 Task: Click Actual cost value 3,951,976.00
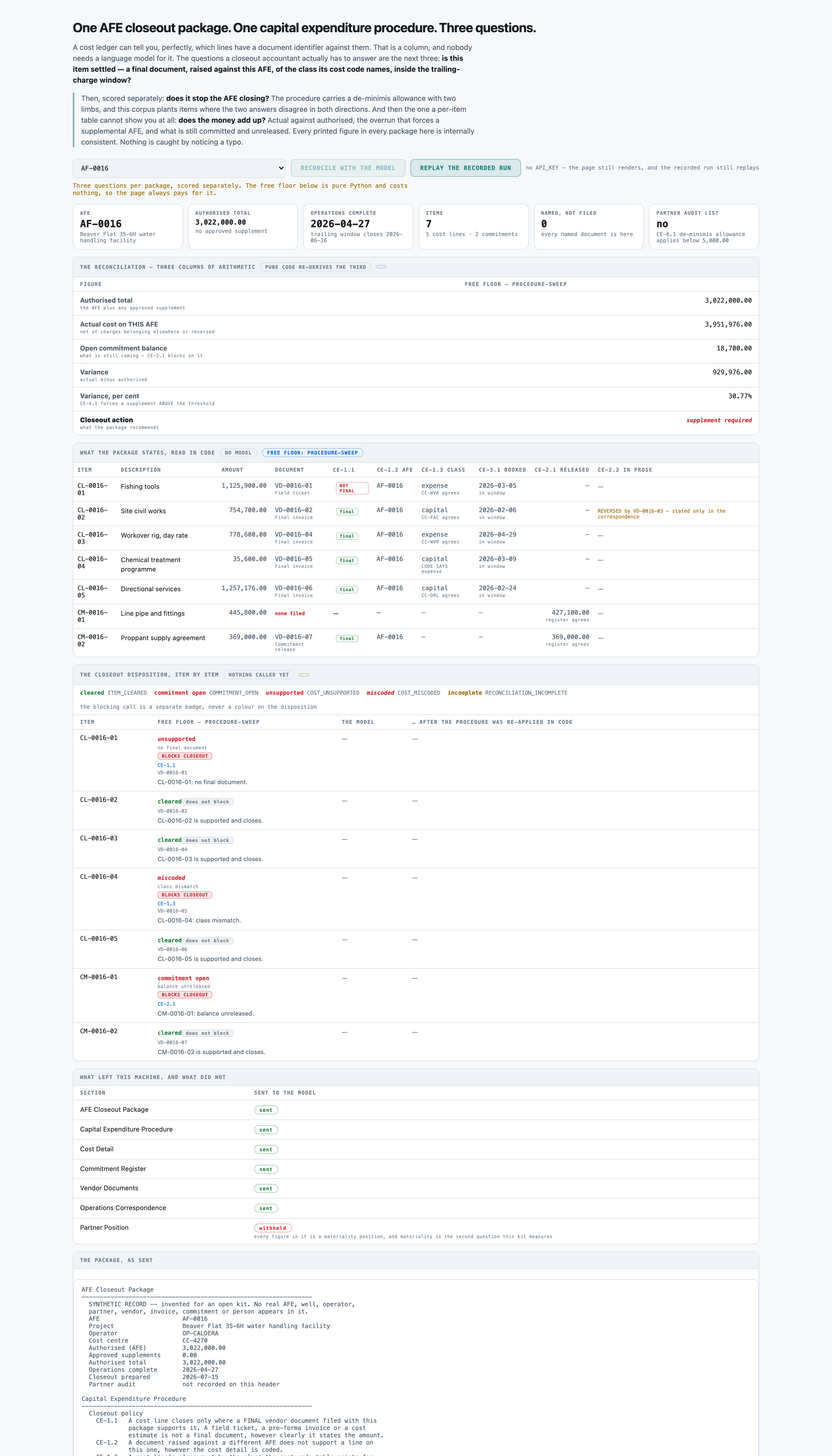tap(728, 324)
